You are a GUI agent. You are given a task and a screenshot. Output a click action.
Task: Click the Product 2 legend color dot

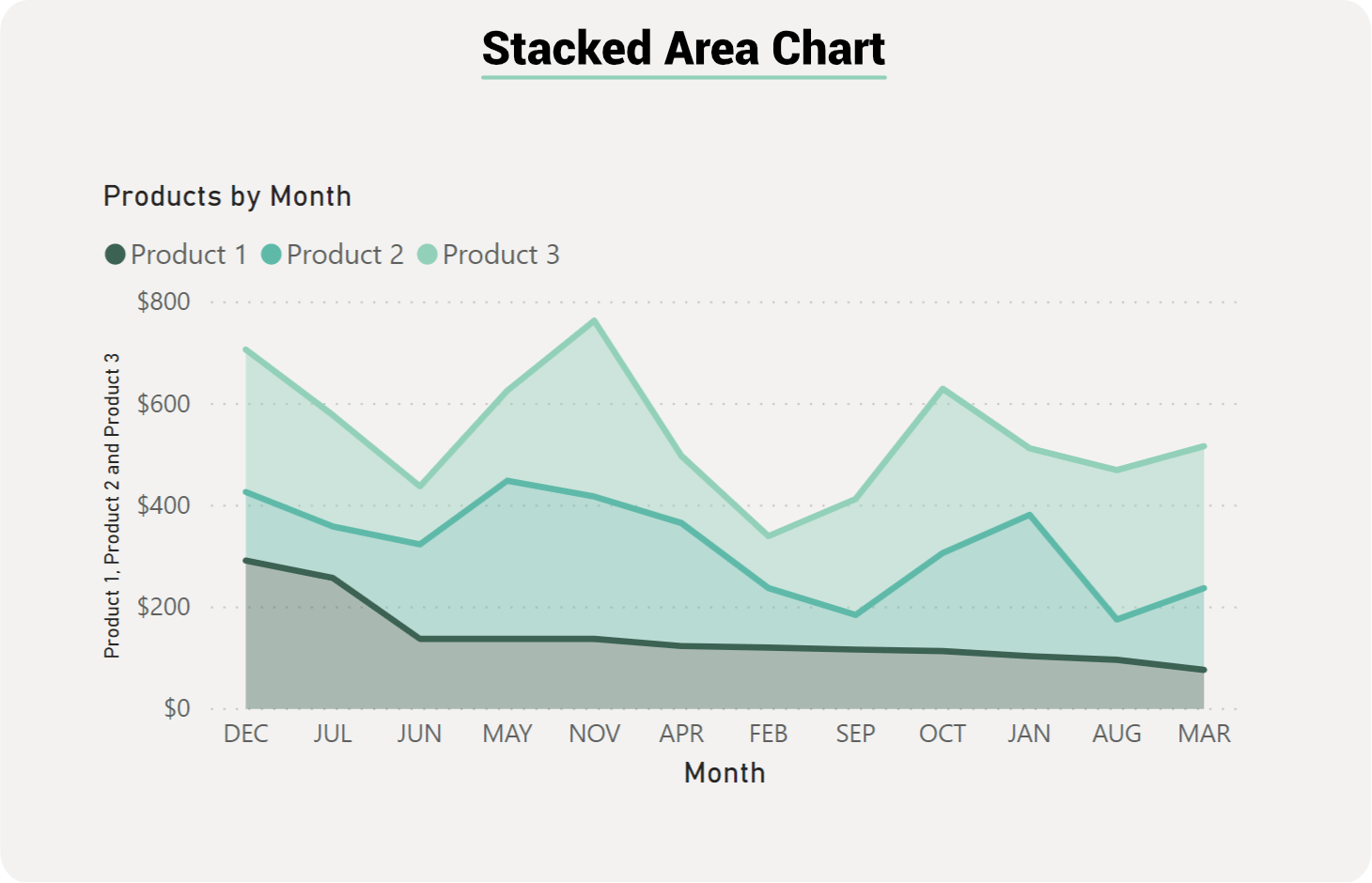[271, 255]
